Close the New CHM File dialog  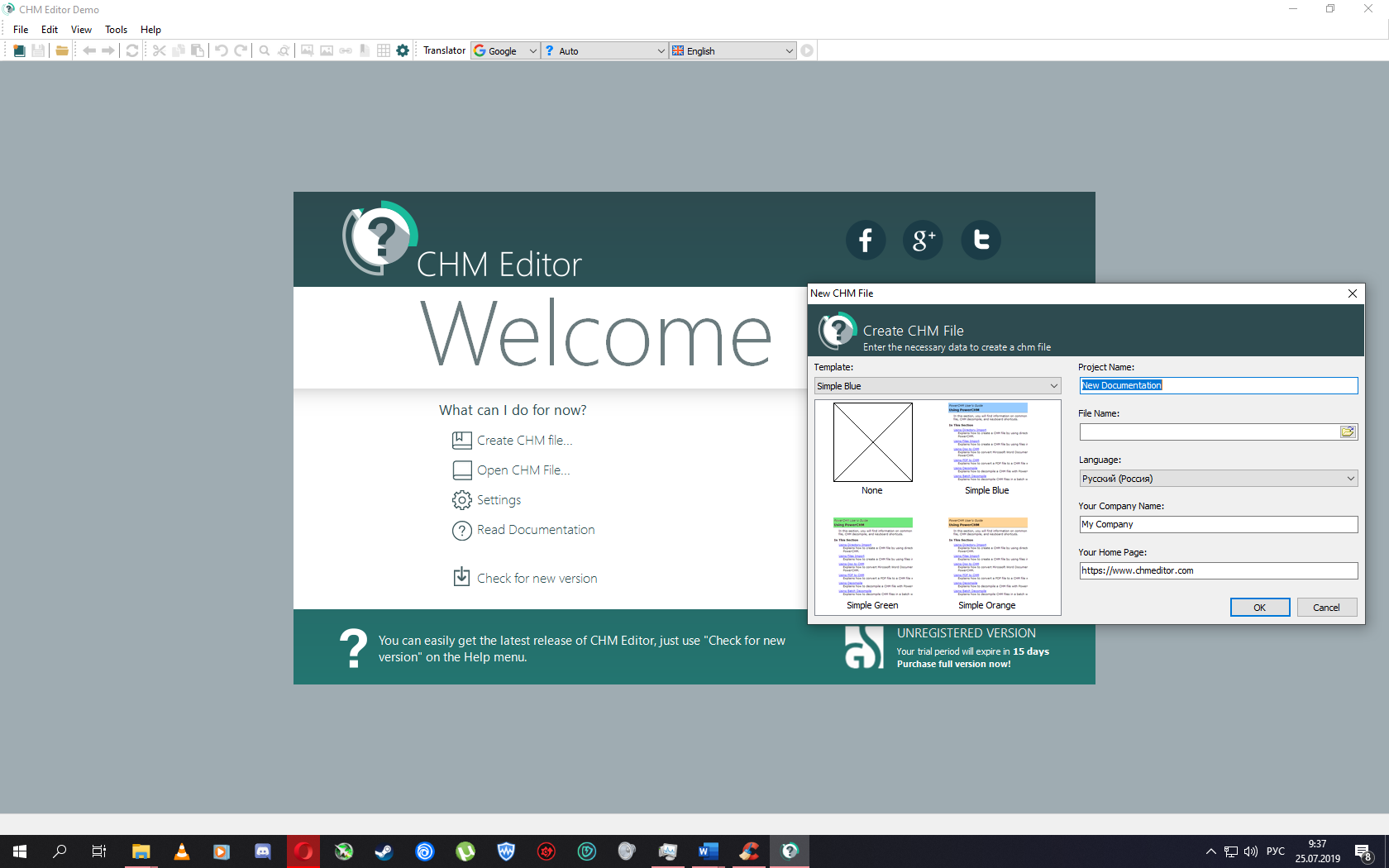[x=1353, y=293]
